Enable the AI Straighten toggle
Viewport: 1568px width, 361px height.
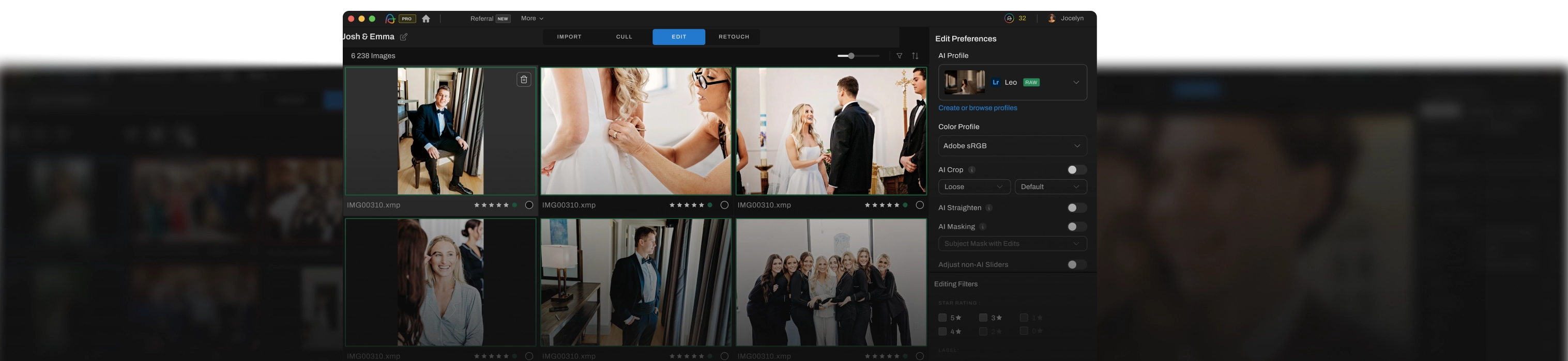pyautogui.click(x=1076, y=208)
